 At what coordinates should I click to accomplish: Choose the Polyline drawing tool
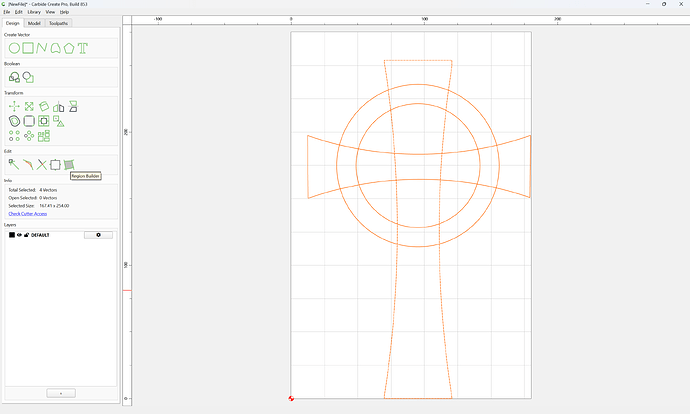pyautogui.click(x=41, y=48)
